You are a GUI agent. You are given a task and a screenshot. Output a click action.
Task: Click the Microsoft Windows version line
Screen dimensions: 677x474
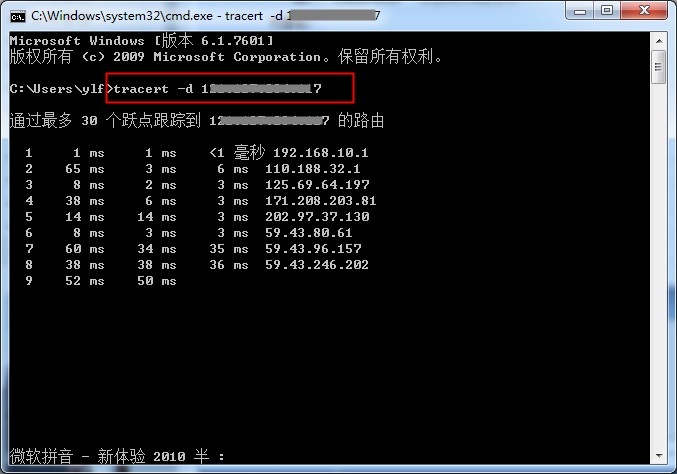point(142,41)
